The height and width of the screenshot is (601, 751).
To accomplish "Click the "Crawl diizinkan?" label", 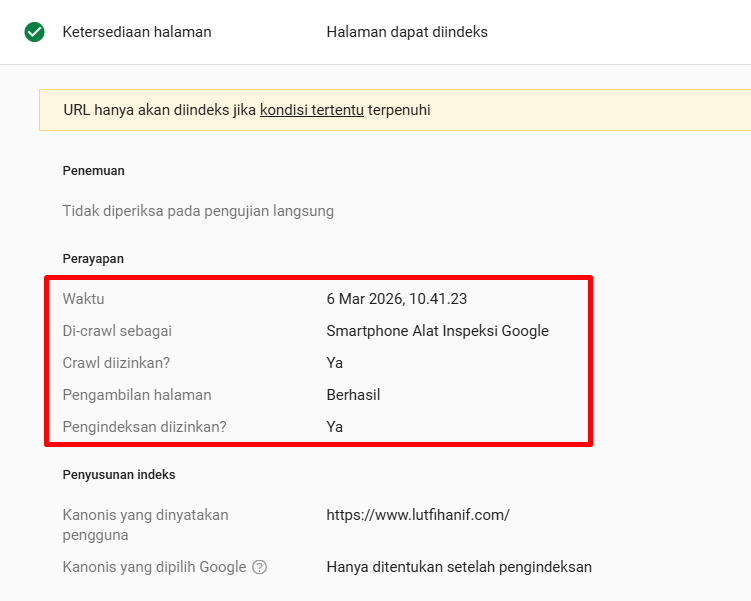I will point(123,363).
